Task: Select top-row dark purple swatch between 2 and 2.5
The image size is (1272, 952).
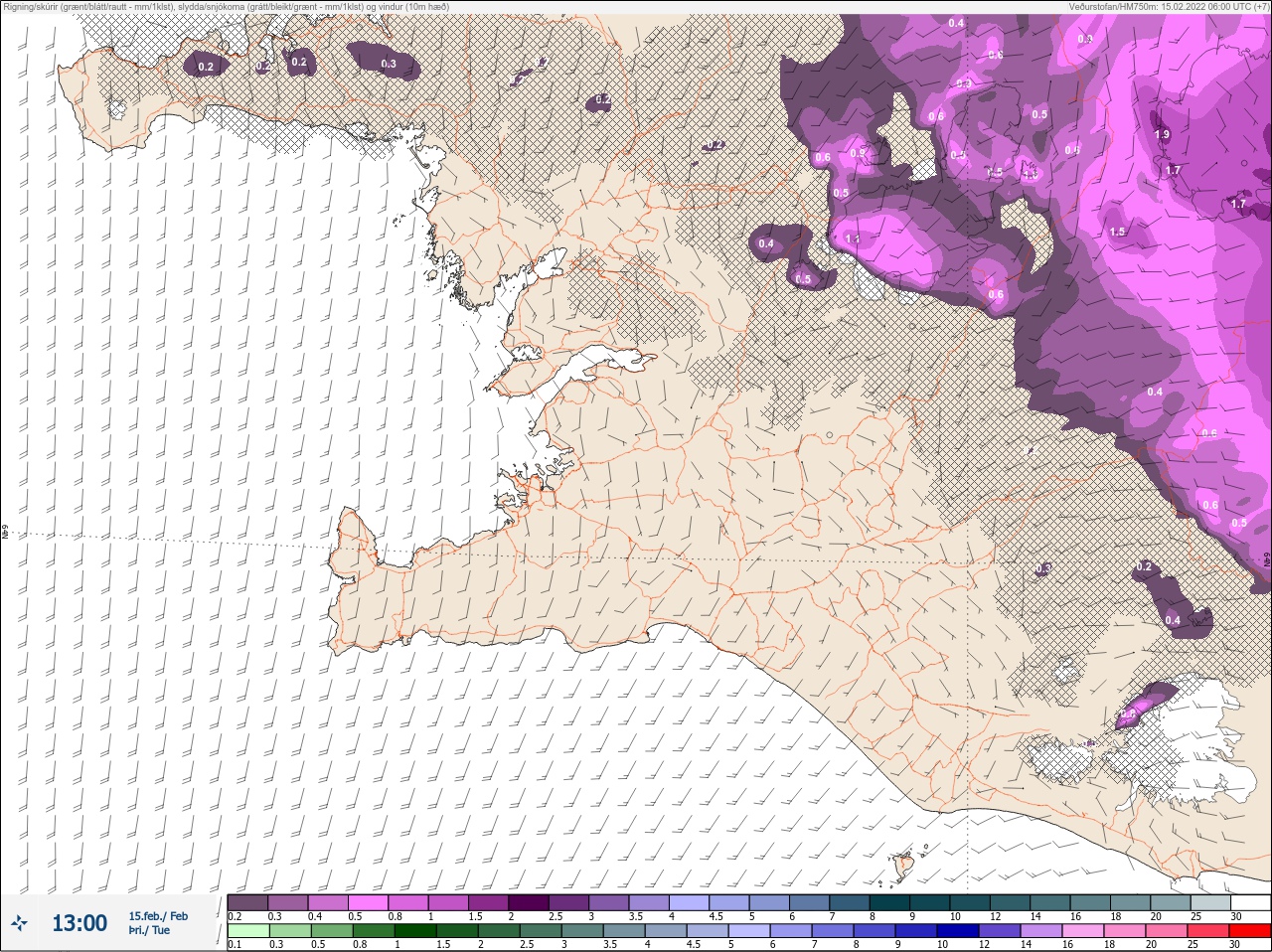Action: 529,902
